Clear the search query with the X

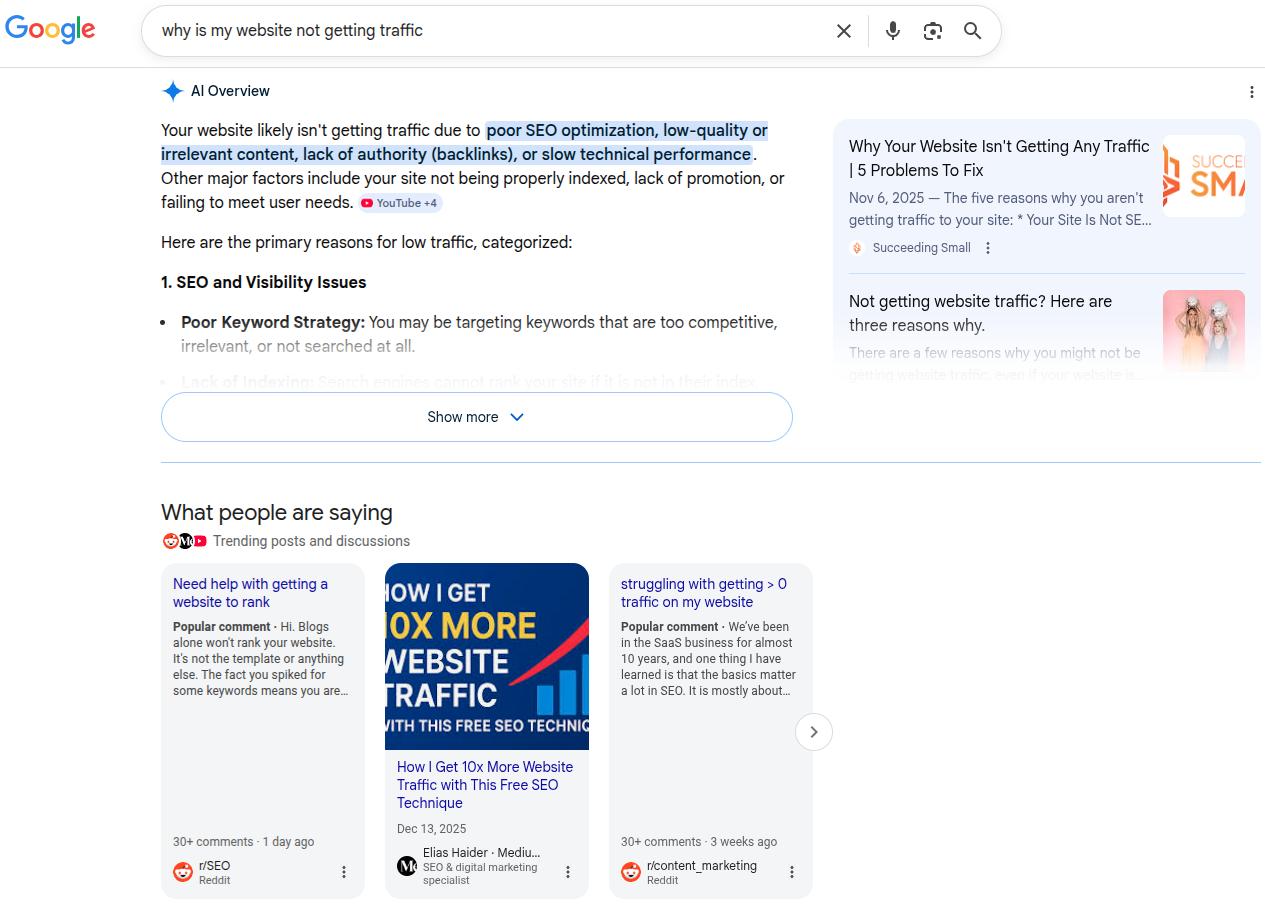tap(843, 30)
